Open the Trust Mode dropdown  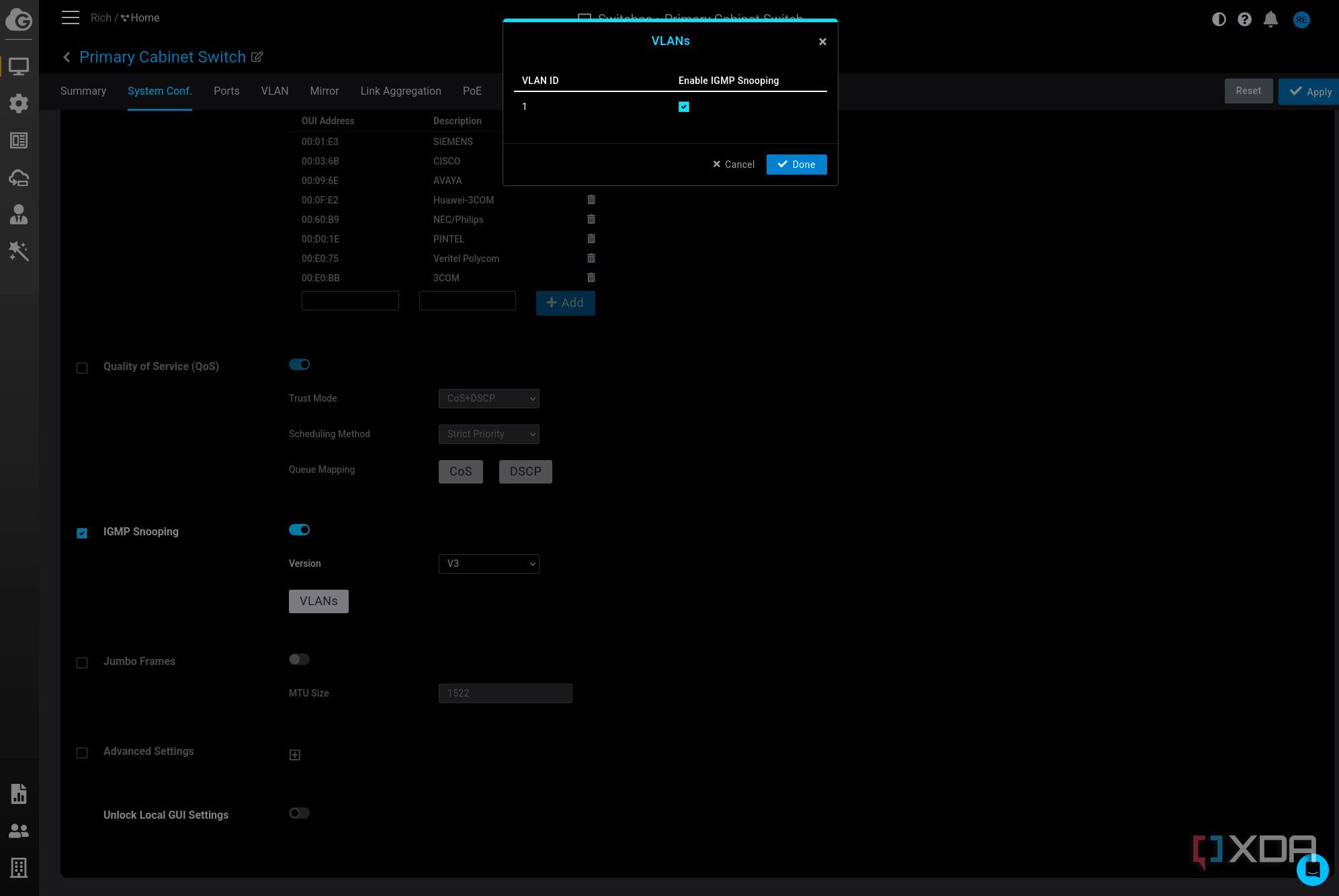tap(488, 398)
